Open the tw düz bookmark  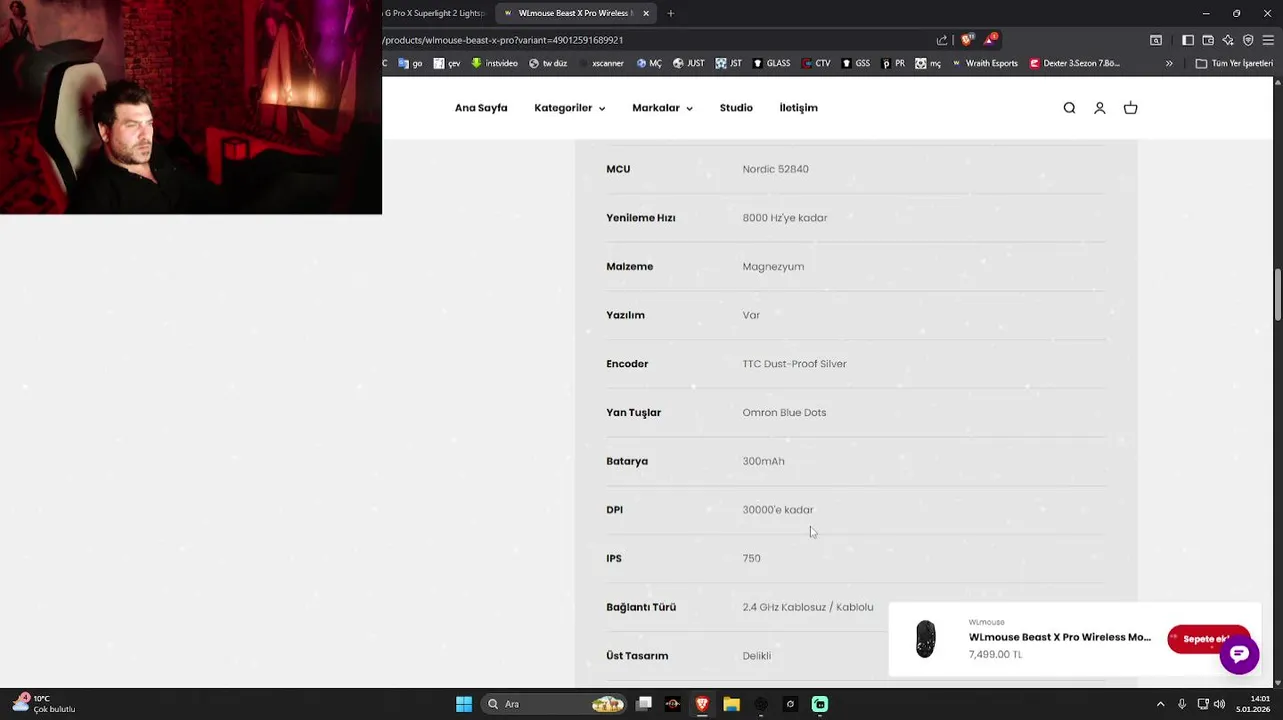point(548,63)
